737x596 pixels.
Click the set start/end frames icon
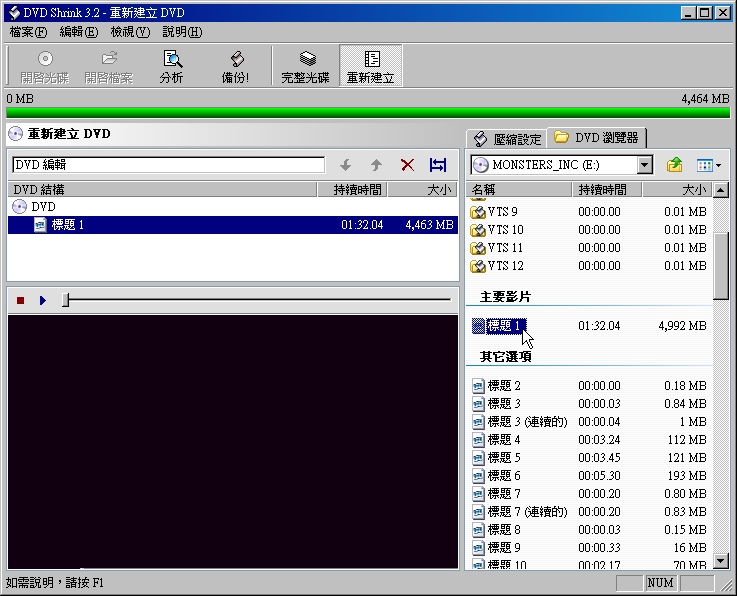(438, 165)
